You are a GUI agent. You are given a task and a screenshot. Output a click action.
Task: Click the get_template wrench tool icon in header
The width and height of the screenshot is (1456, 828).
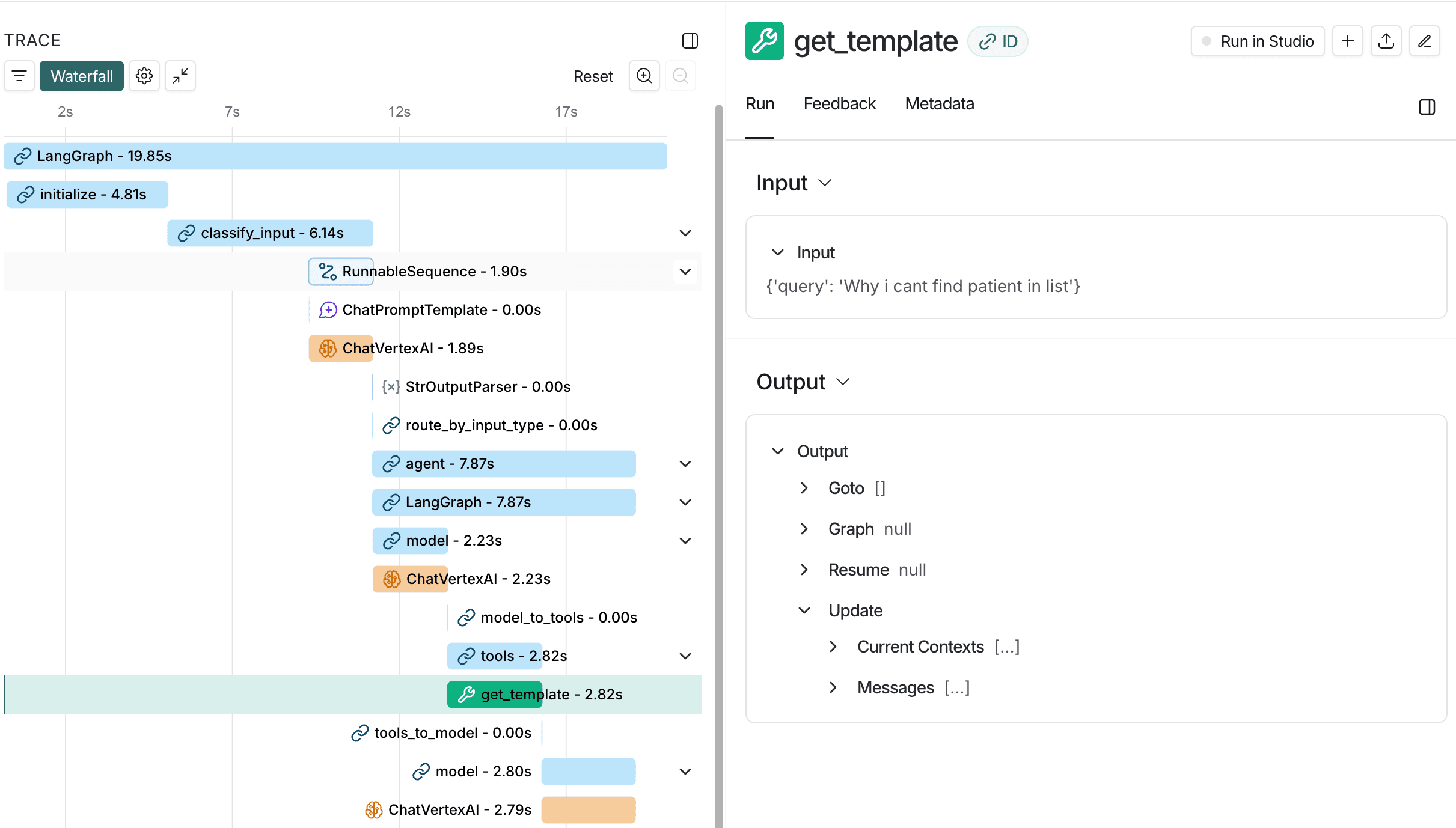(x=765, y=41)
